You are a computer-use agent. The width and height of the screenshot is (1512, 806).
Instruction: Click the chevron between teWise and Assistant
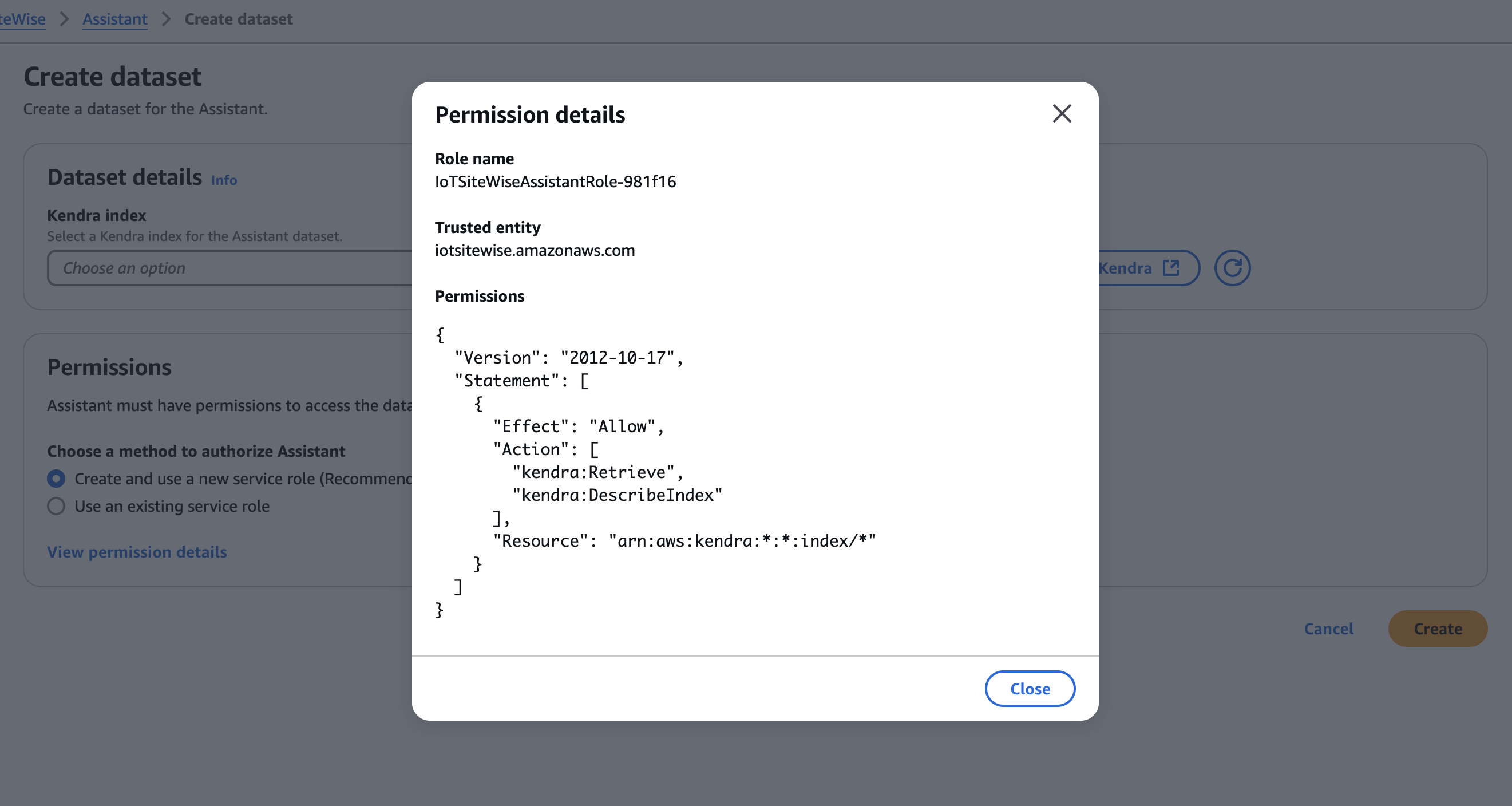click(x=64, y=19)
